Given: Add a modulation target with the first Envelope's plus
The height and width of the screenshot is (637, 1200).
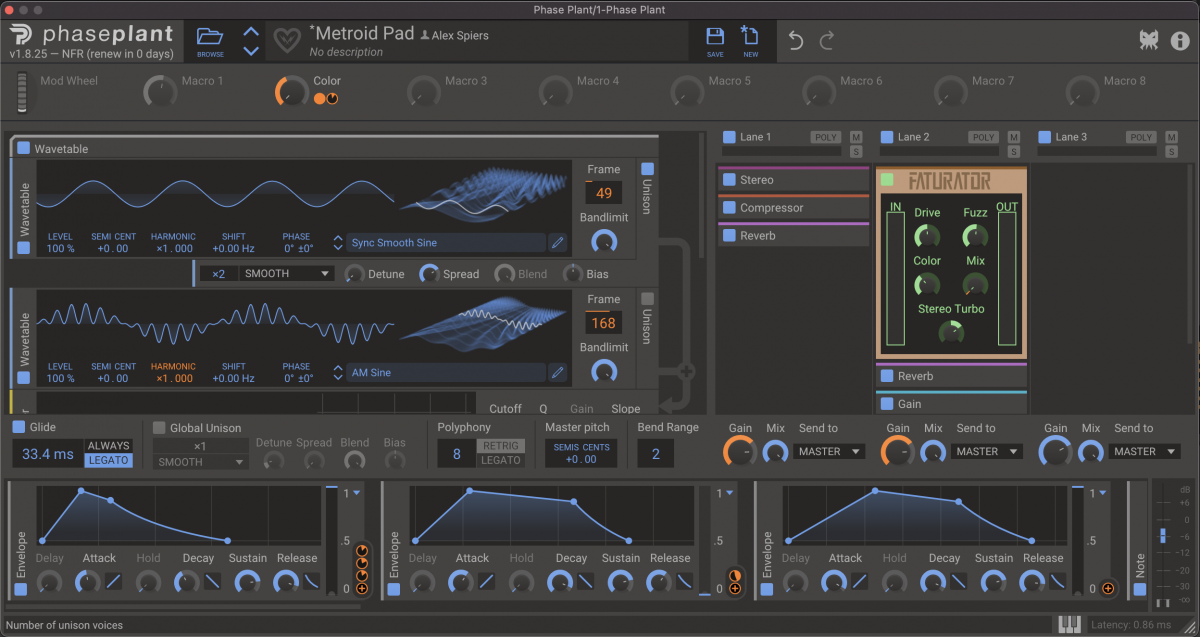Looking at the screenshot, I should 362,589.
